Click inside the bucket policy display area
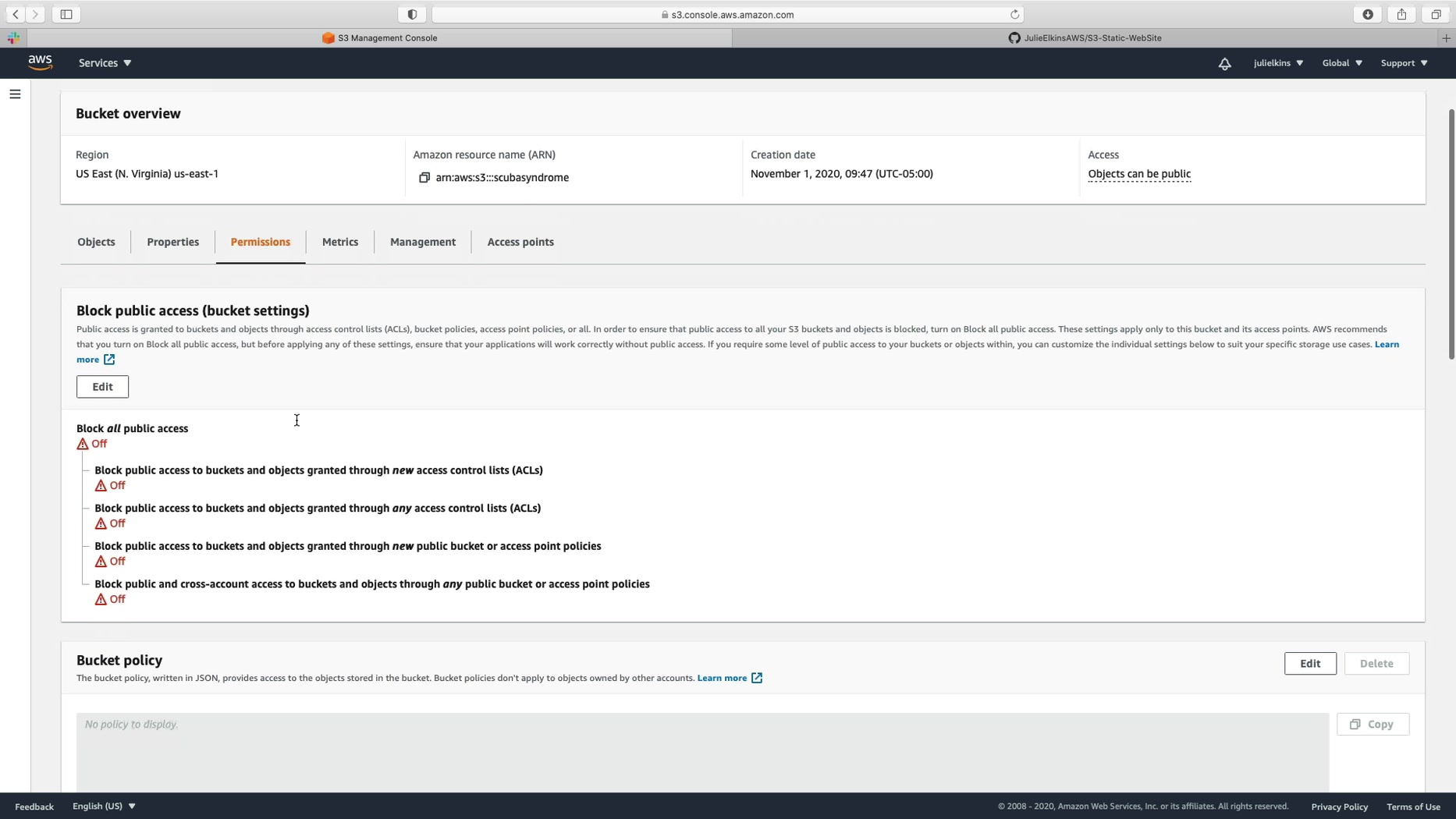Screen dimensions: 1456x819 (x=702, y=753)
